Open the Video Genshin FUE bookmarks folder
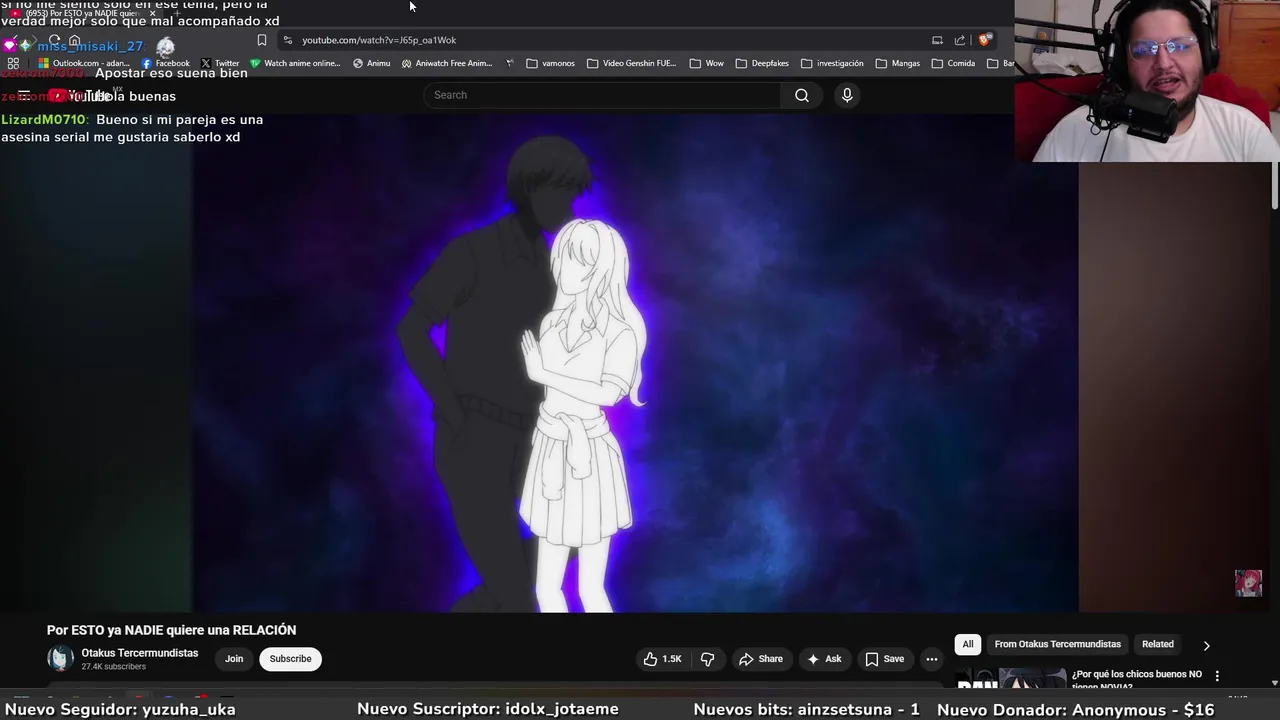This screenshot has width=1280, height=720. point(632,63)
